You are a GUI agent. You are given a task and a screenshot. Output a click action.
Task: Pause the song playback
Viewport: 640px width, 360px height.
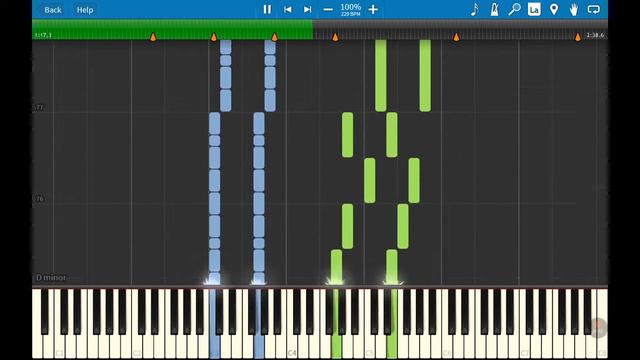(x=267, y=9)
